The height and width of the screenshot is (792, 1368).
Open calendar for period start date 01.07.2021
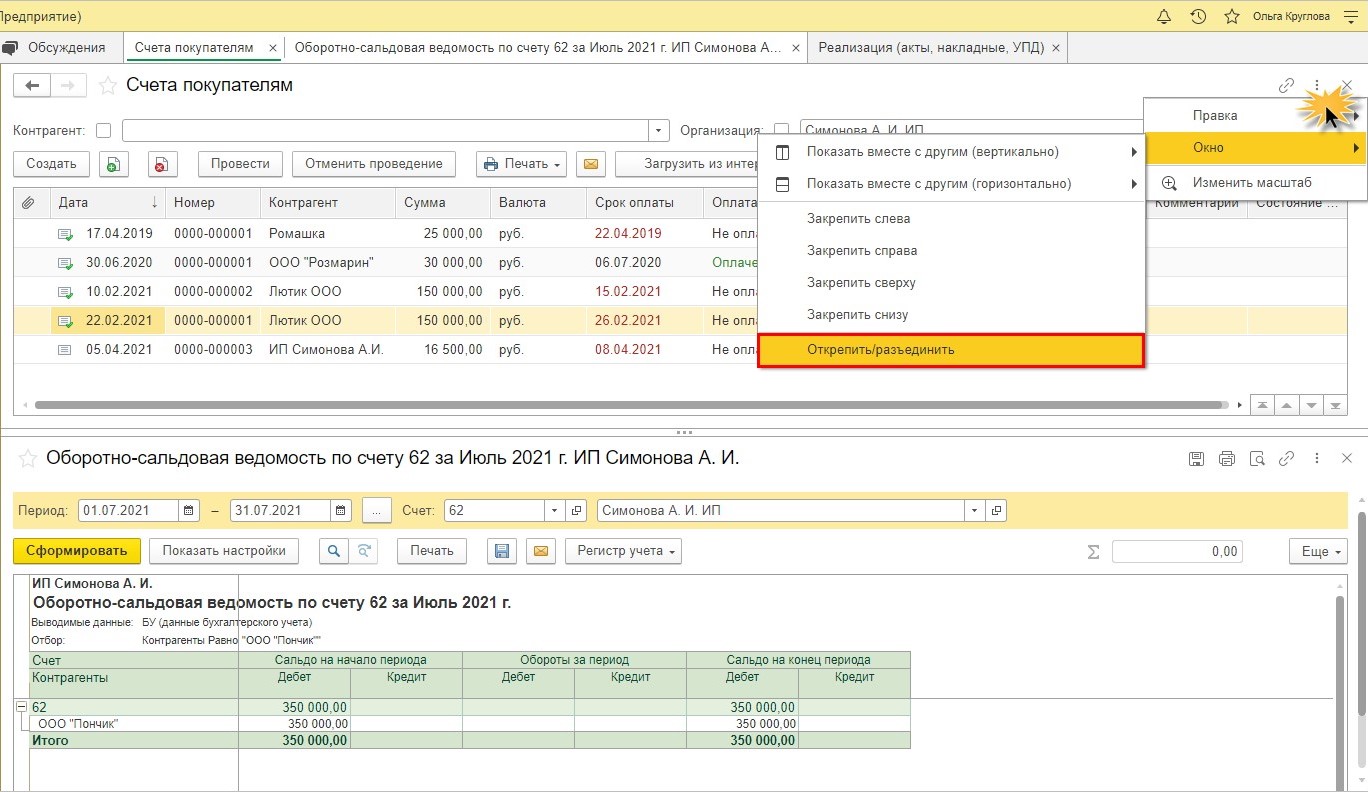pos(190,511)
